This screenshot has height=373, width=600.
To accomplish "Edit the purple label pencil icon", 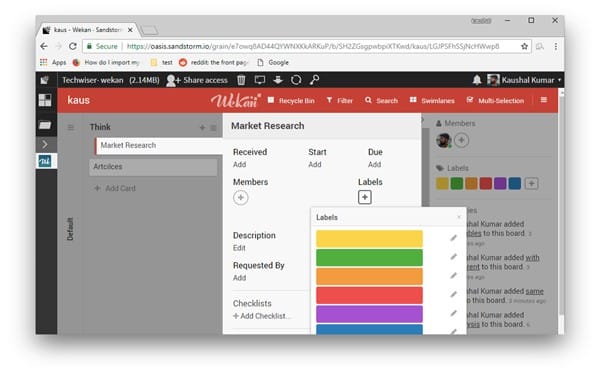I will [x=453, y=313].
